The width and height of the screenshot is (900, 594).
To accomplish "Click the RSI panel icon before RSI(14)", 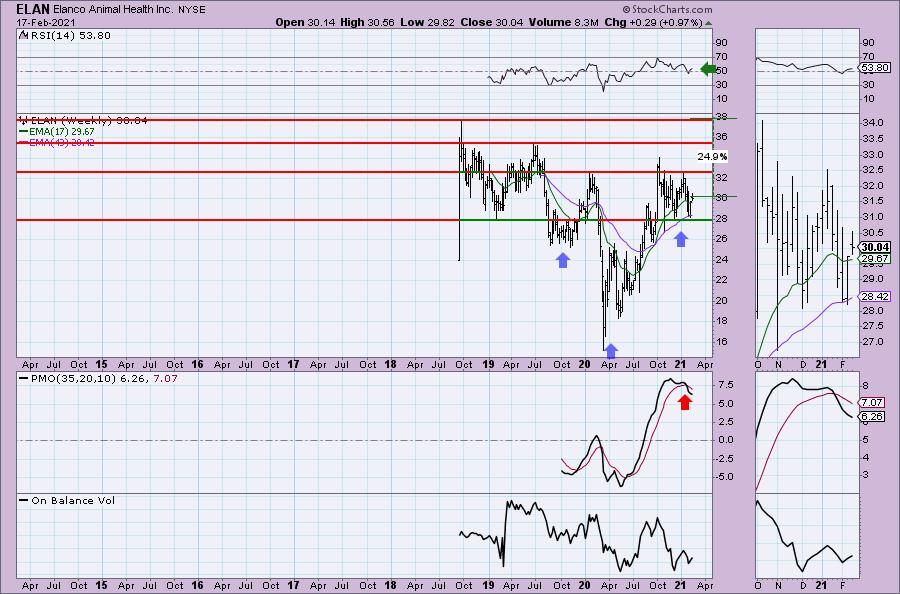I will pyautogui.click(x=23, y=36).
